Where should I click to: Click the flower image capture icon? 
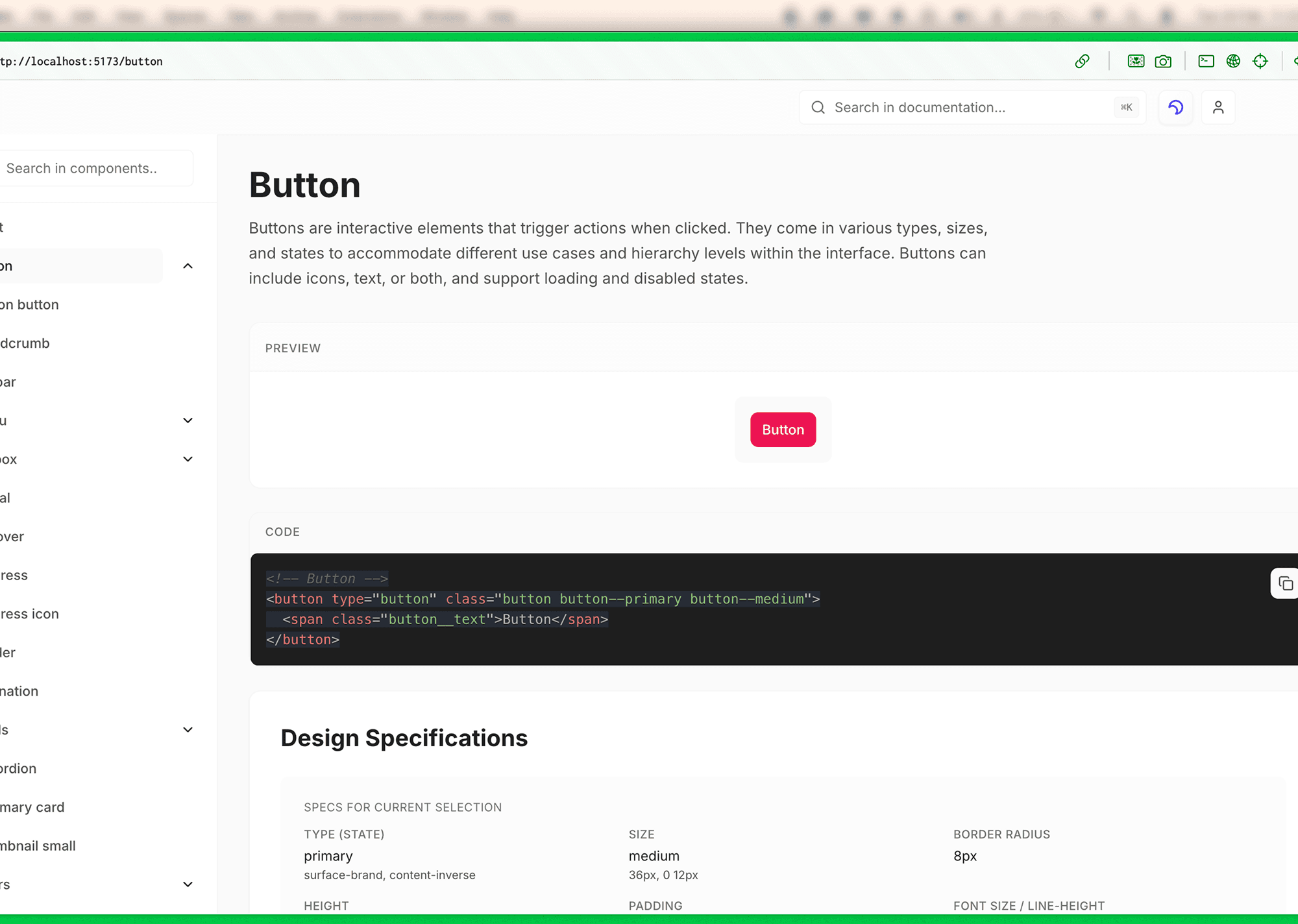1136,61
